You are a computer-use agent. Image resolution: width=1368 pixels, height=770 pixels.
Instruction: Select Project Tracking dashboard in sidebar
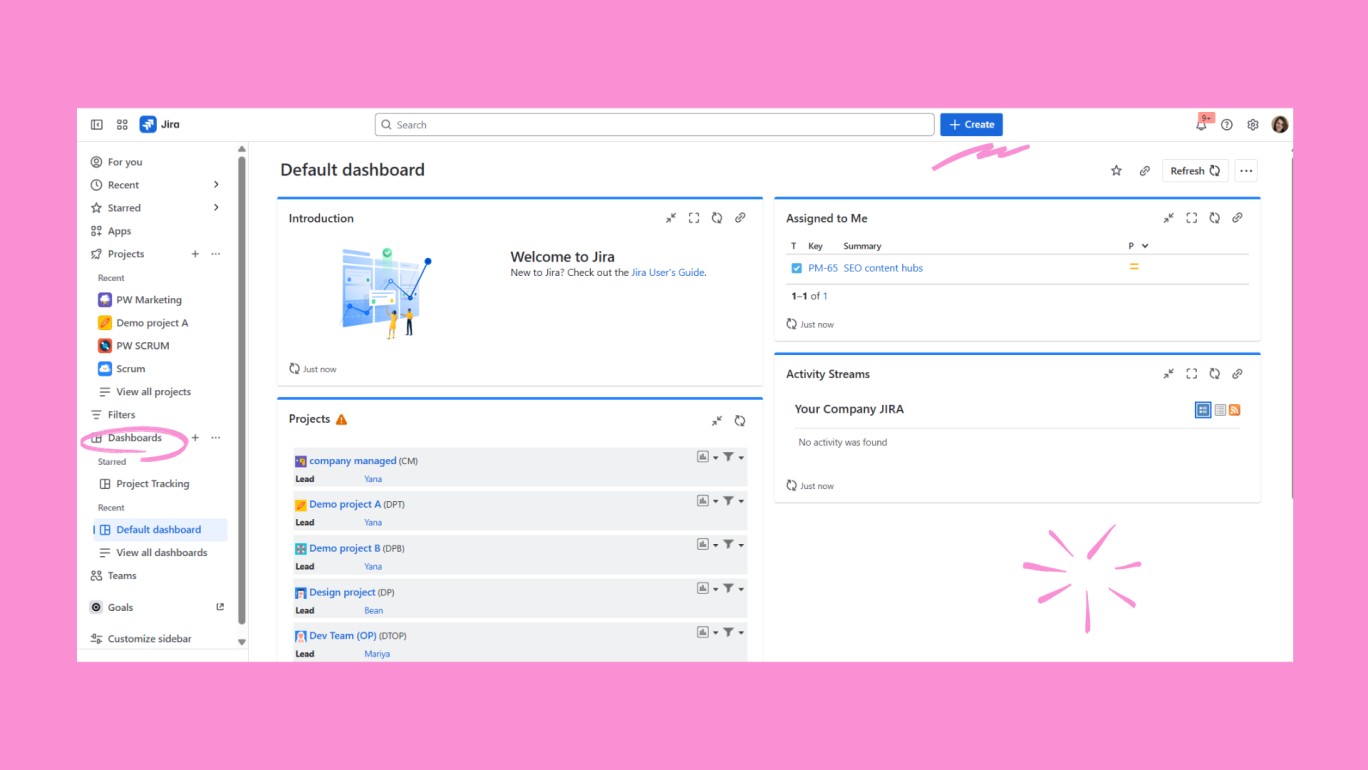click(x=152, y=484)
